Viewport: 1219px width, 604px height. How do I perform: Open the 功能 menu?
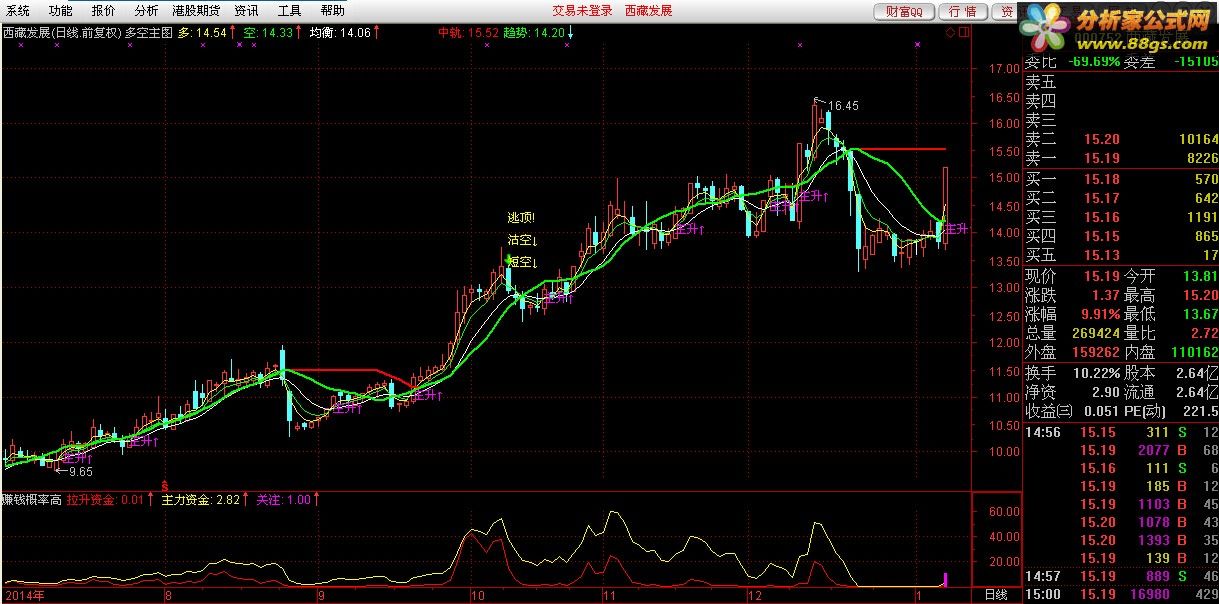pos(60,11)
